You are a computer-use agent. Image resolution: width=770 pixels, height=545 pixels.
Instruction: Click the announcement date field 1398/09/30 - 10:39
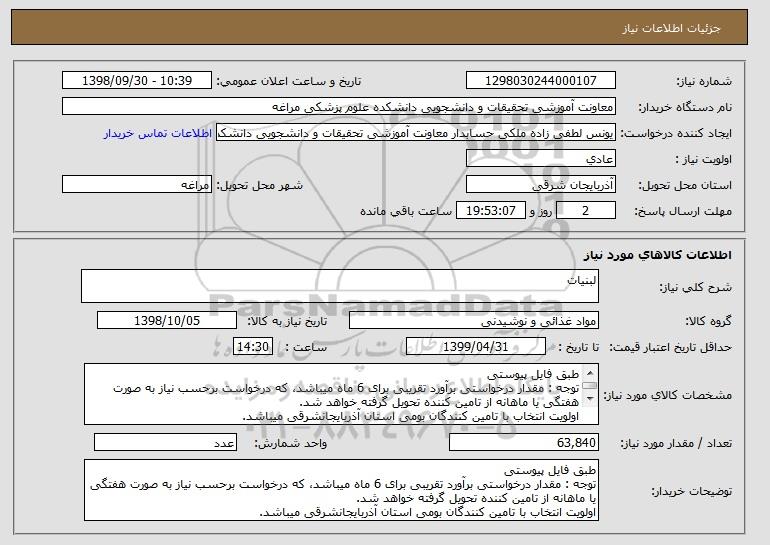click(137, 81)
